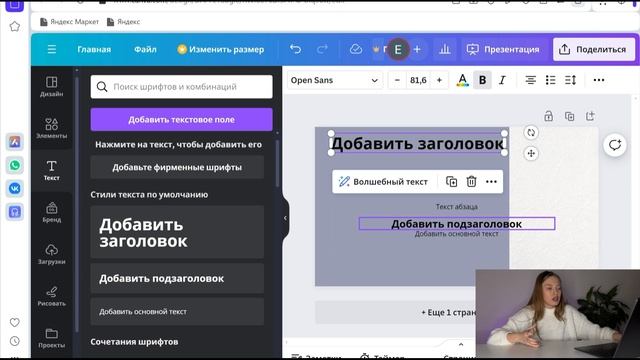Image resolution: width=640 pixels, height=360 pixels.
Task: Select the Текст sidebar panel
Action: point(52,170)
